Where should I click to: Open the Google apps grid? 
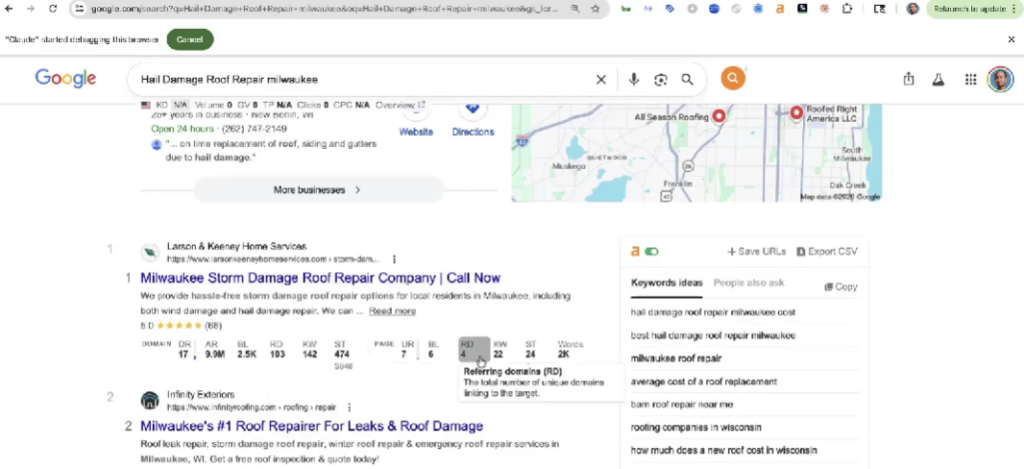tap(970, 80)
